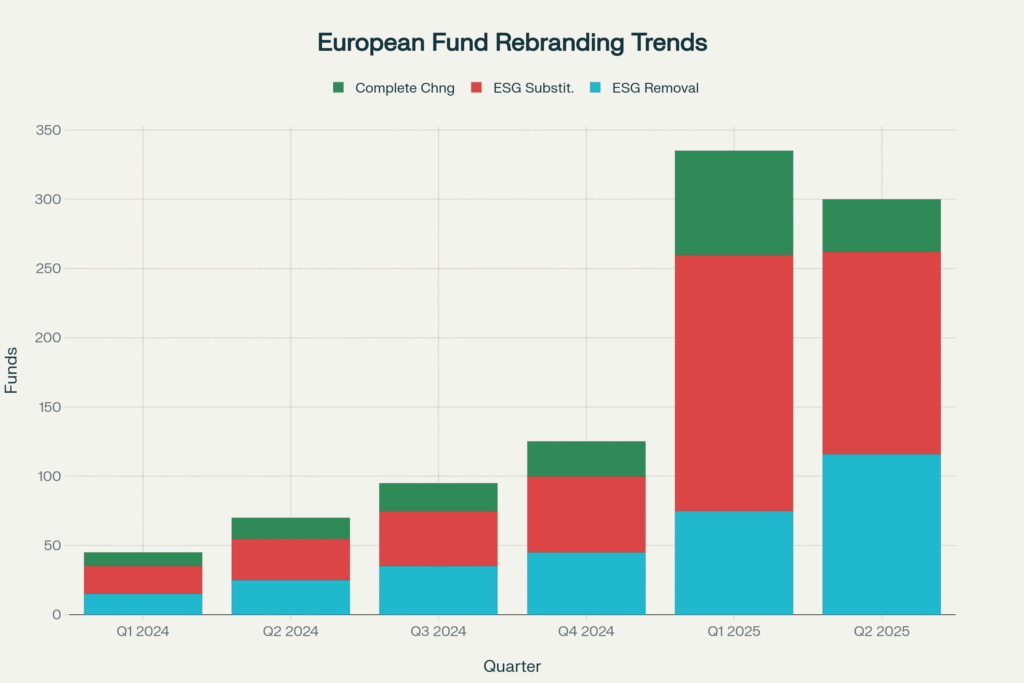Select the green segment of Q1 2025 bar

tap(734, 203)
